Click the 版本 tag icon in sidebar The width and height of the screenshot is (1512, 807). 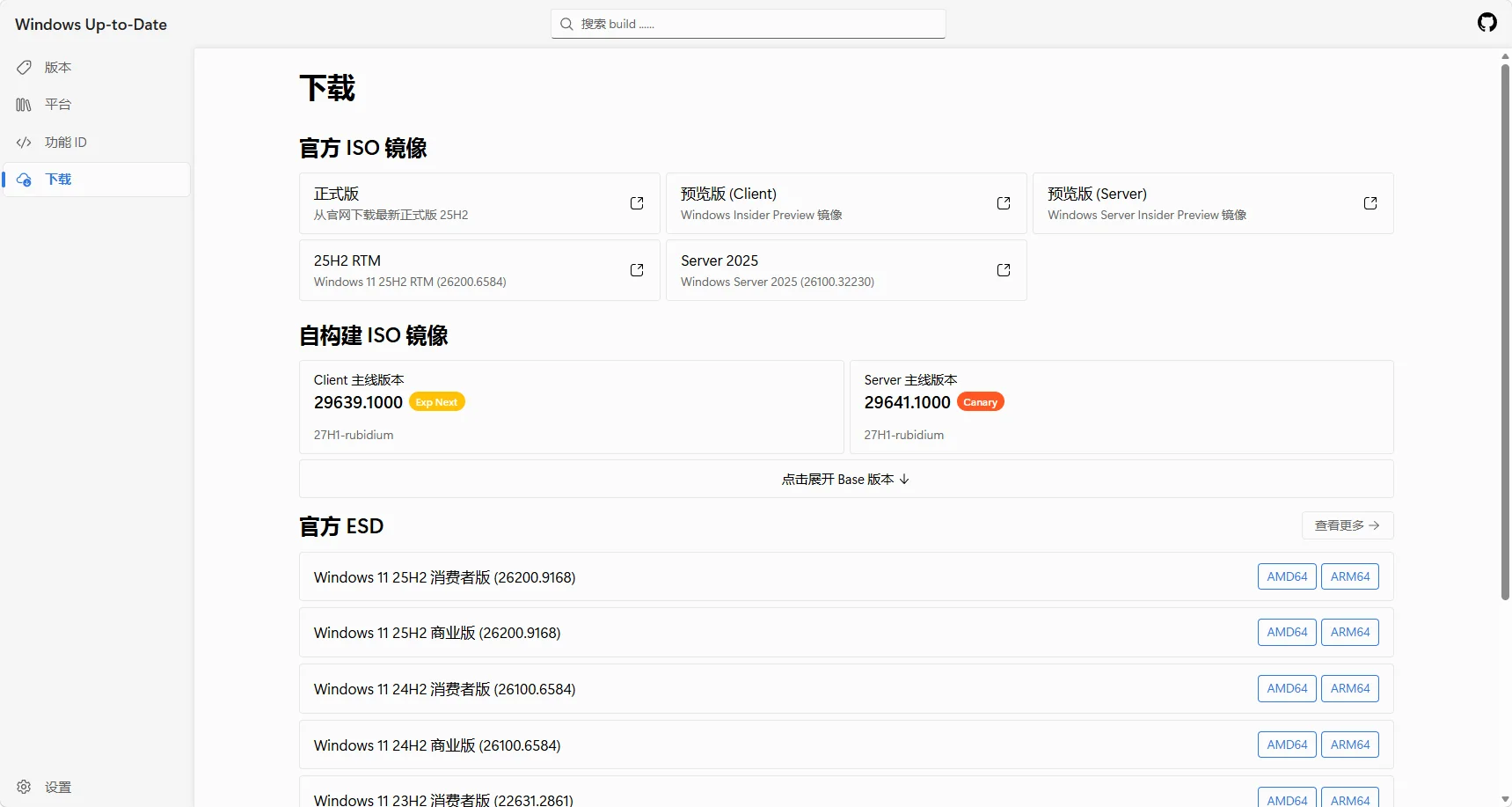click(24, 67)
